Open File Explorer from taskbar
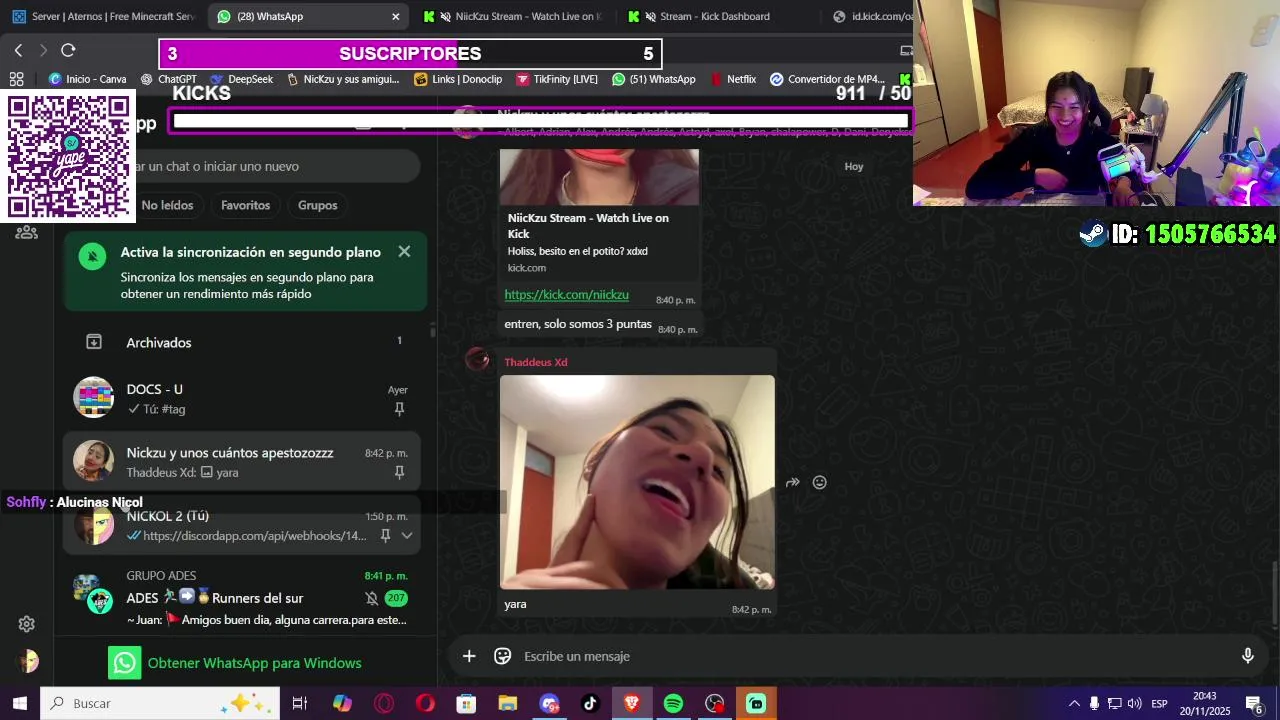The image size is (1280, 720). [x=507, y=703]
